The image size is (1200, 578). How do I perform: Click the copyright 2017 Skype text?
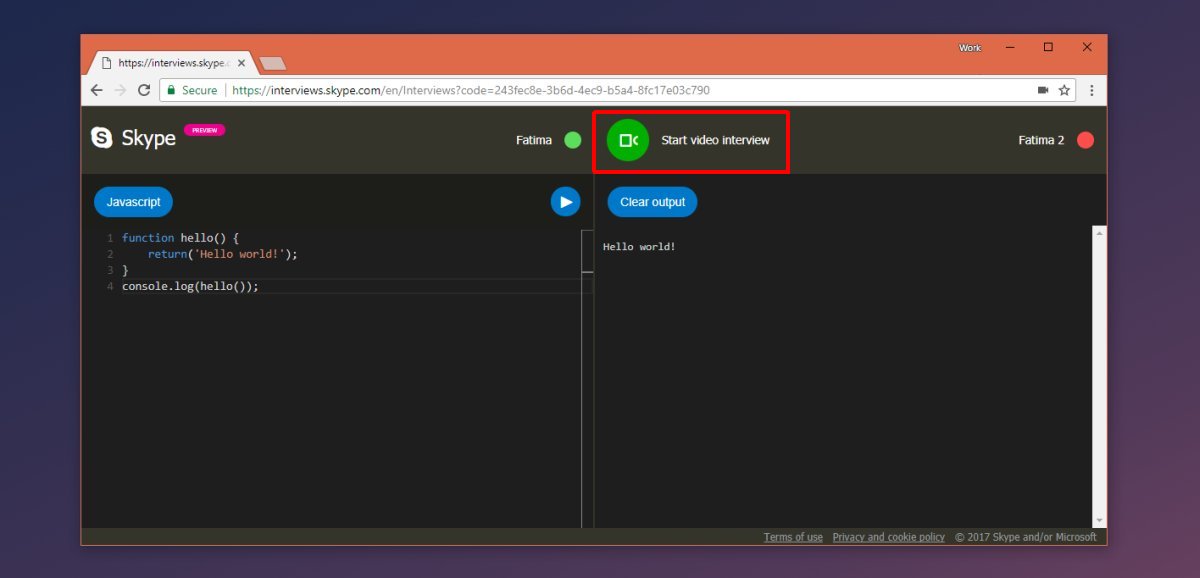tap(1025, 537)
